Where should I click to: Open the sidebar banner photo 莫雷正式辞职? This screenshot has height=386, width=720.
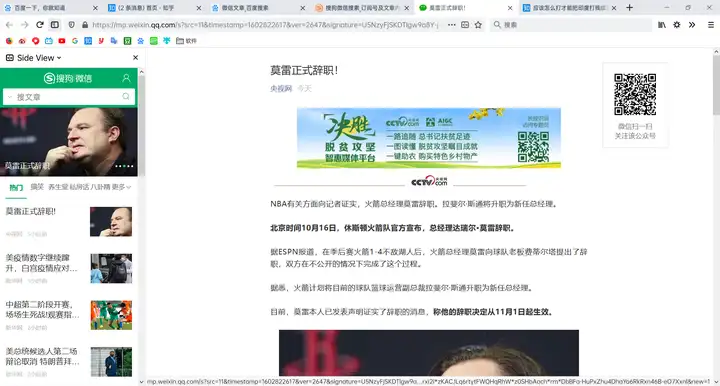(69, 142)
